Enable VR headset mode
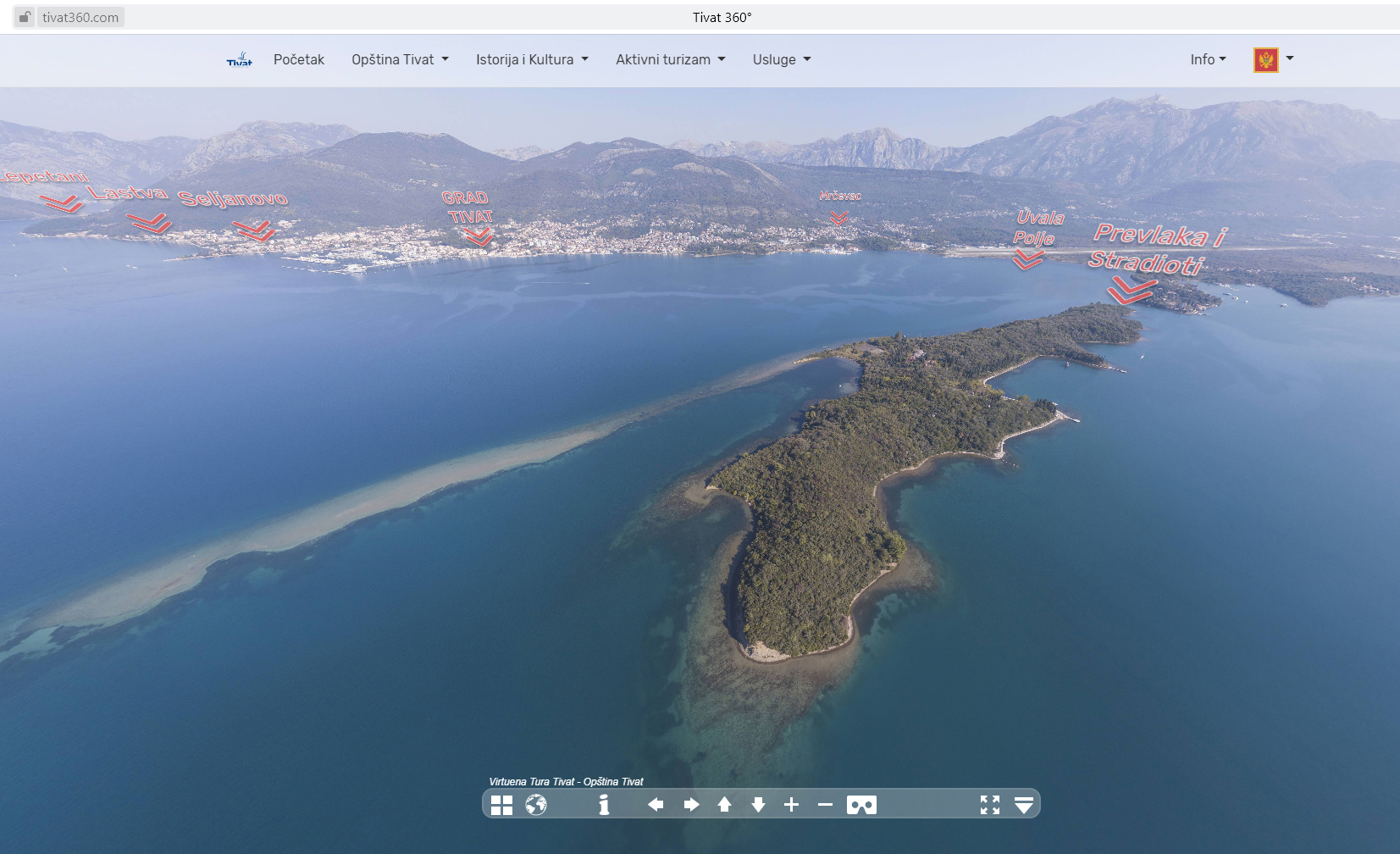Image resolution: width=1400 pixels, height=854 pixels. pyautogui.click(x=861, y=805)
